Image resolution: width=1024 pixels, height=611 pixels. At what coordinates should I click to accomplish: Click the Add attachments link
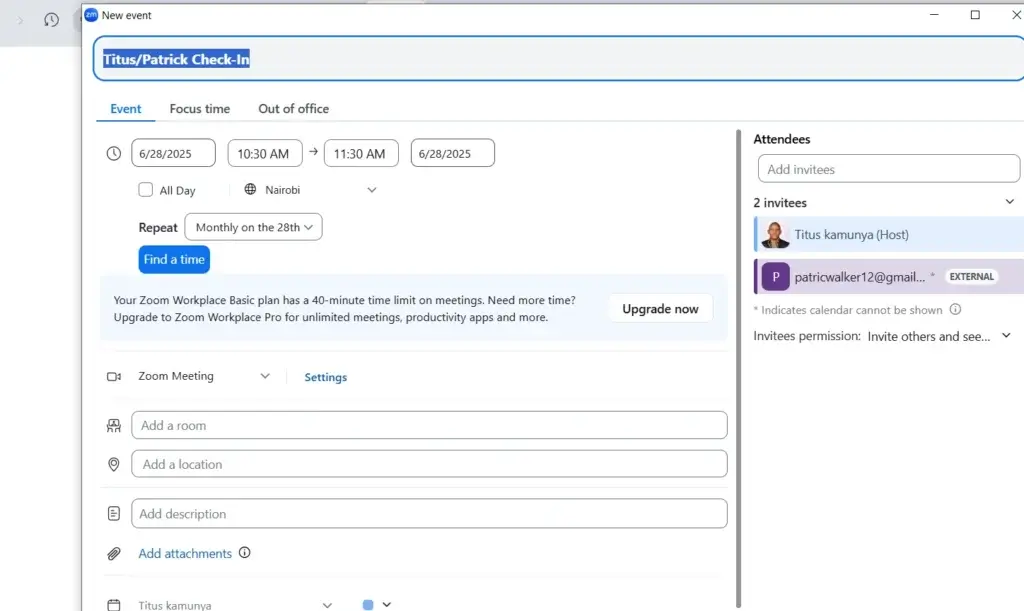click(185, 554)
